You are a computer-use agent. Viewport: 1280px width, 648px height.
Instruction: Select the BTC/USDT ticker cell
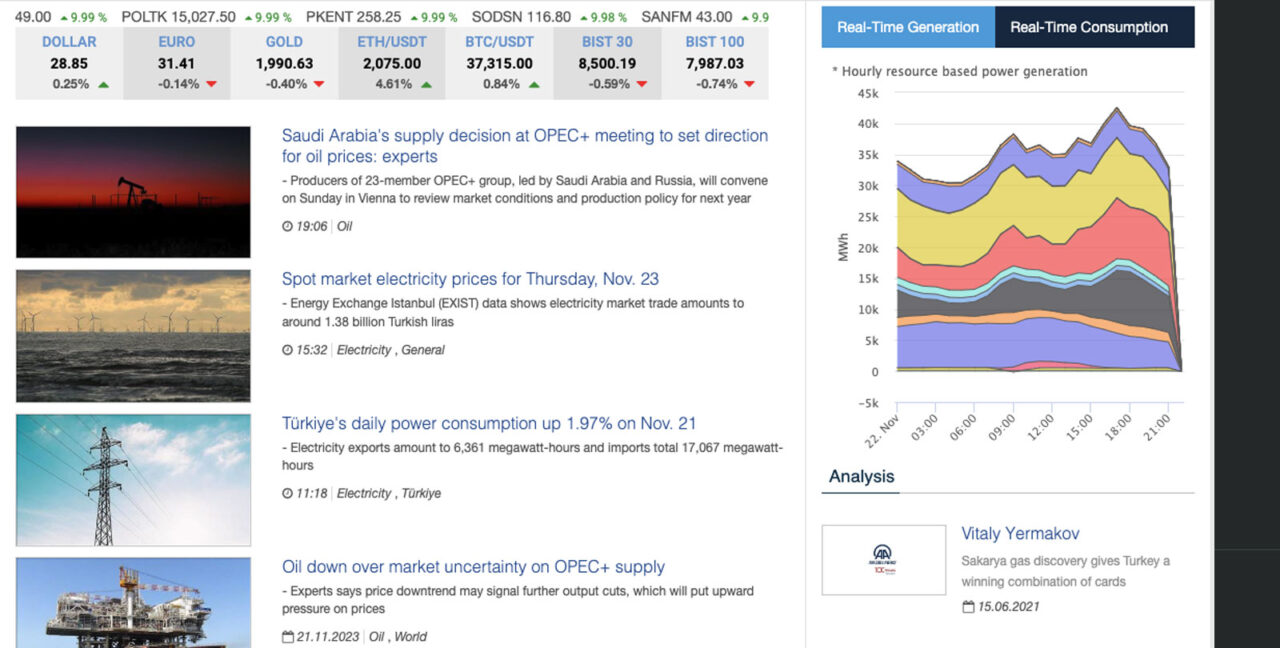pyautogui.click(x=500, y=63)
